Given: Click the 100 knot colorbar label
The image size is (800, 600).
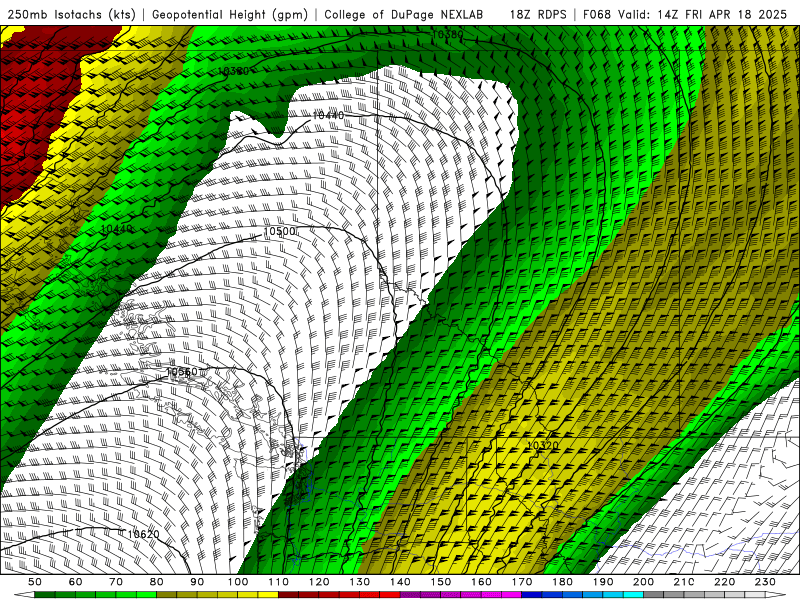Looking at the screenshot, I should pos(238,582).
